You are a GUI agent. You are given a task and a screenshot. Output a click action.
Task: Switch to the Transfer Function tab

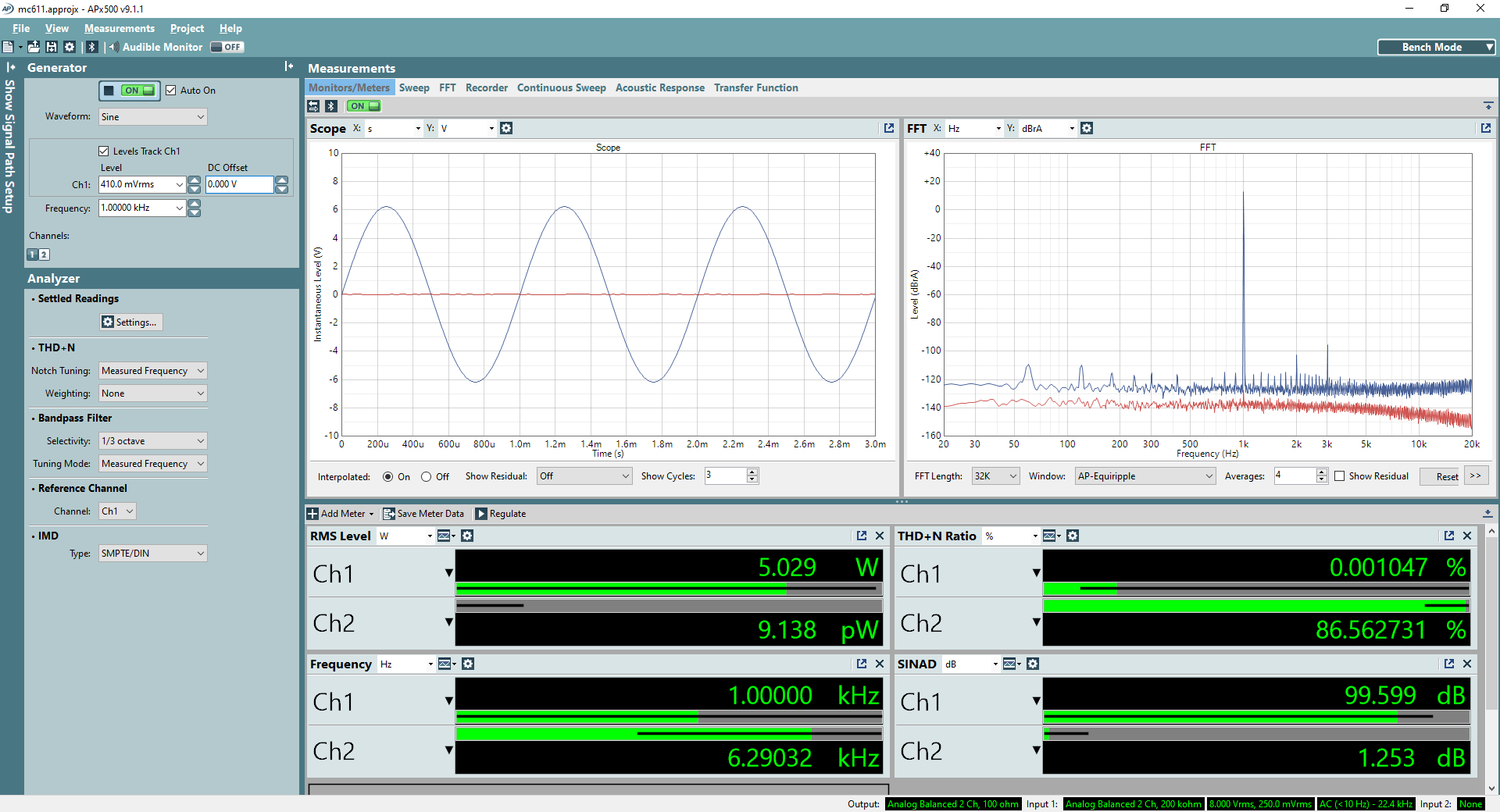pos(756,87)
